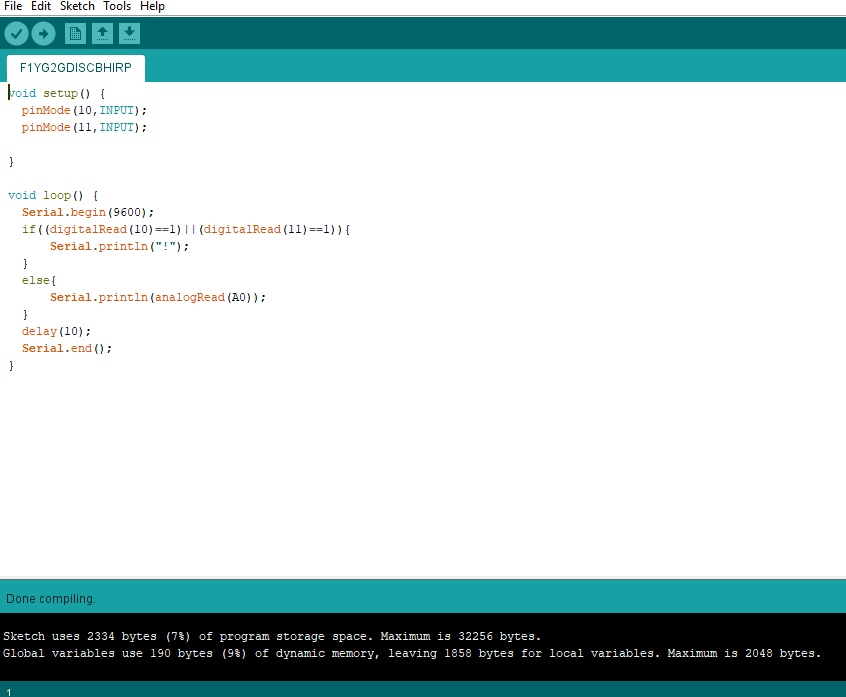
Task: Select the F1YG2GDISCBHIRP sketch tab
Action: click(x=75, y=68)
